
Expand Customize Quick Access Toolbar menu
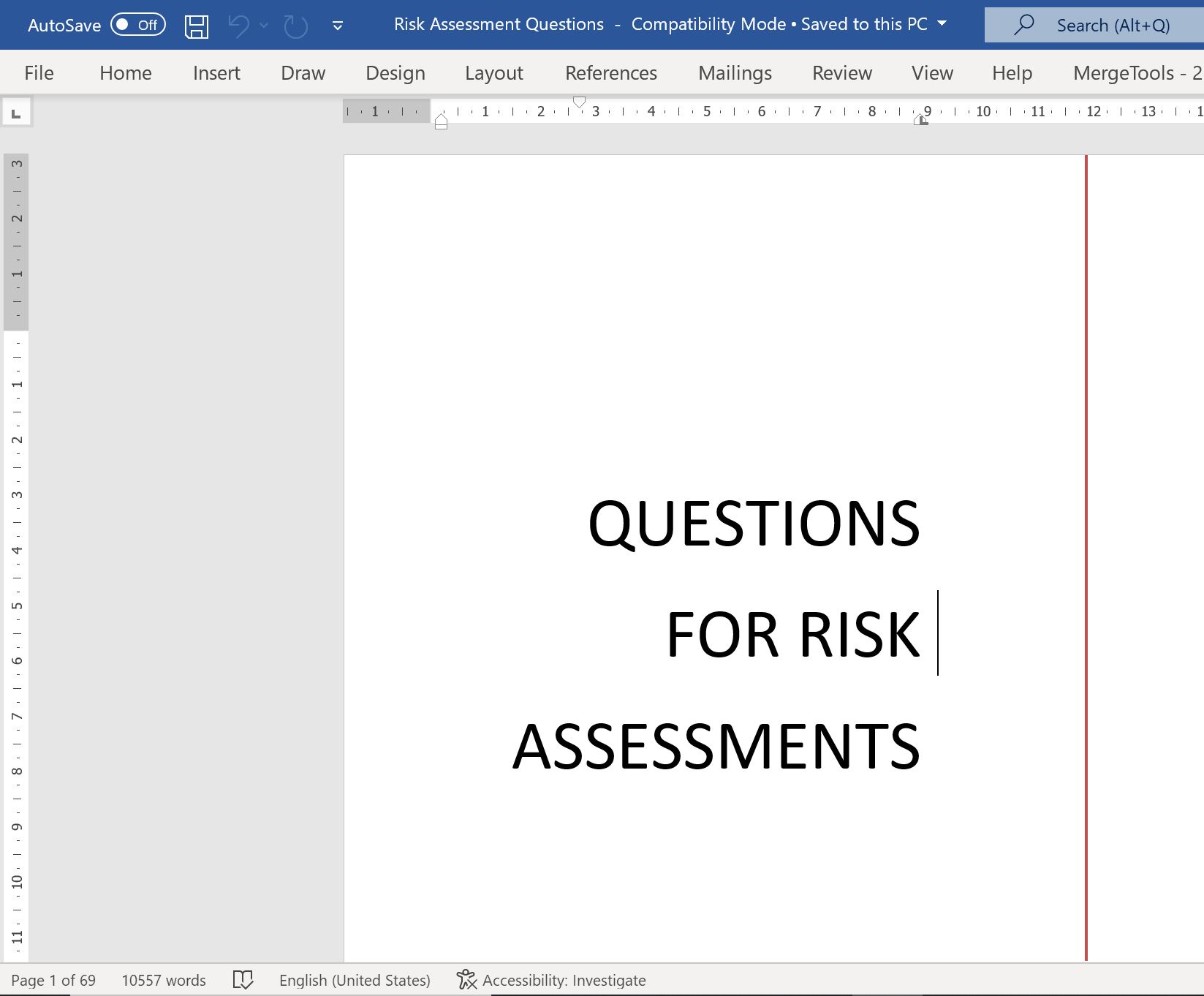pos(337,26)
